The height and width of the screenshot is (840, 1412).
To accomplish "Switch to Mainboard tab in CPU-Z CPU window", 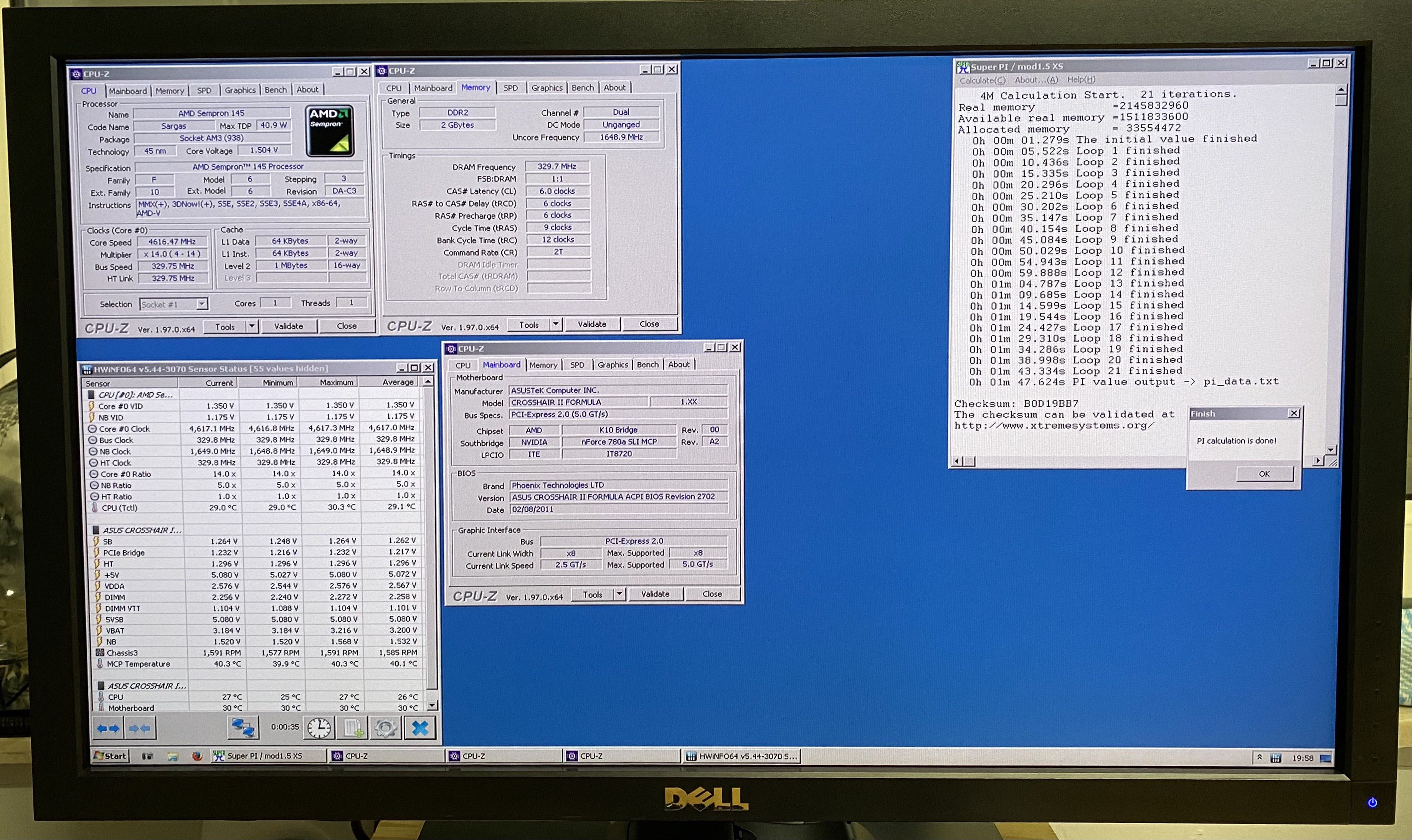I will point(127,91).
